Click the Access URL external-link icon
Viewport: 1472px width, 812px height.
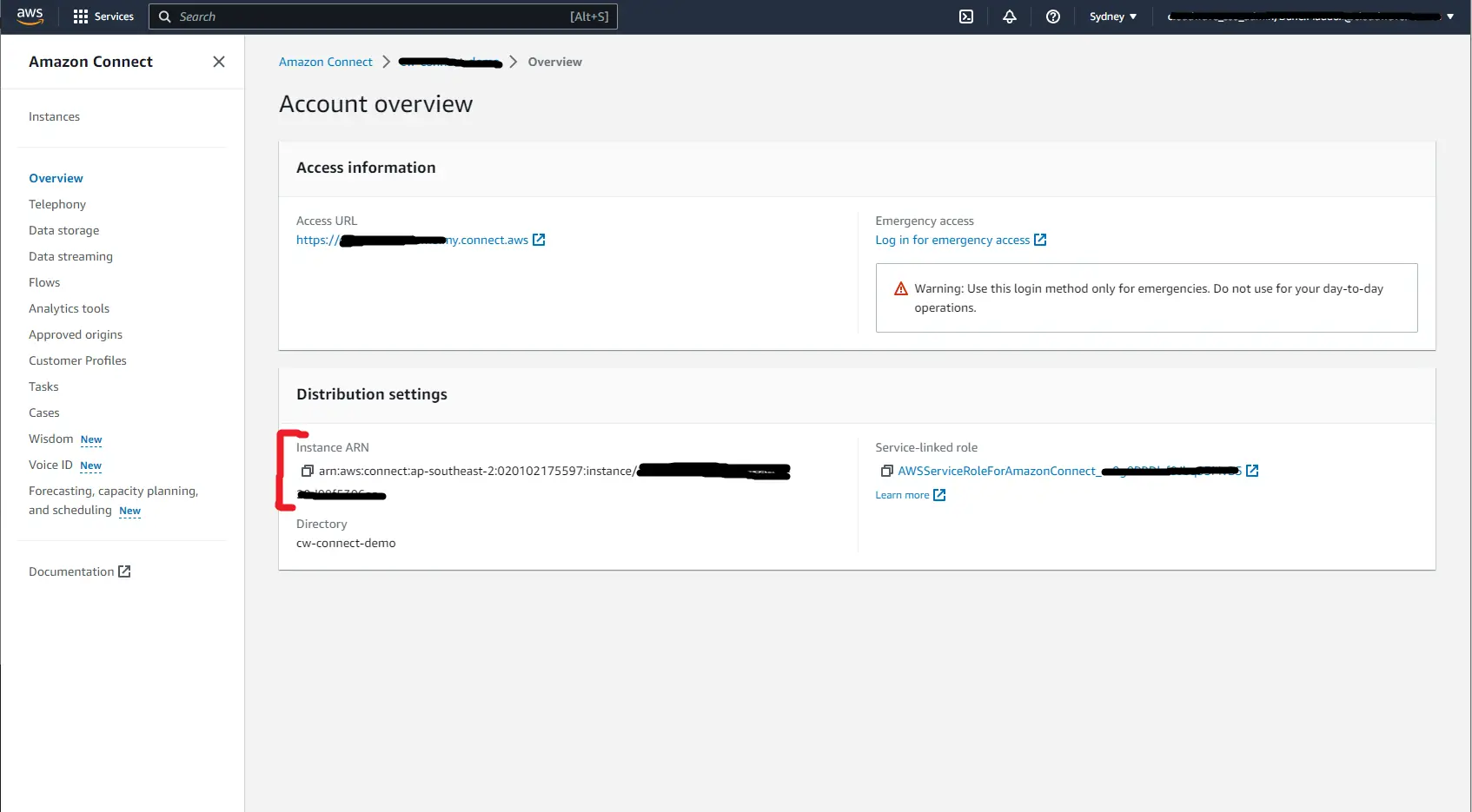click(539, 240)
